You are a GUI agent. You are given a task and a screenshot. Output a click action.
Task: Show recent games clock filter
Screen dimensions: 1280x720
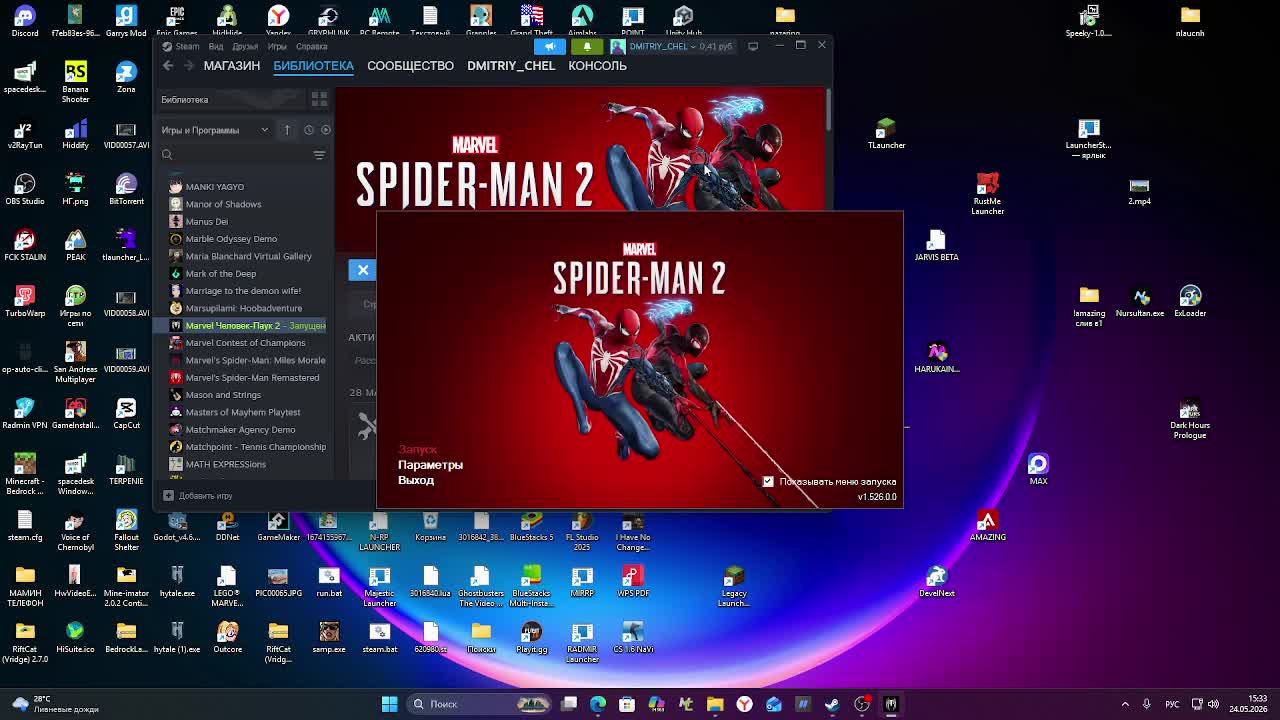(x=309, y=130)
